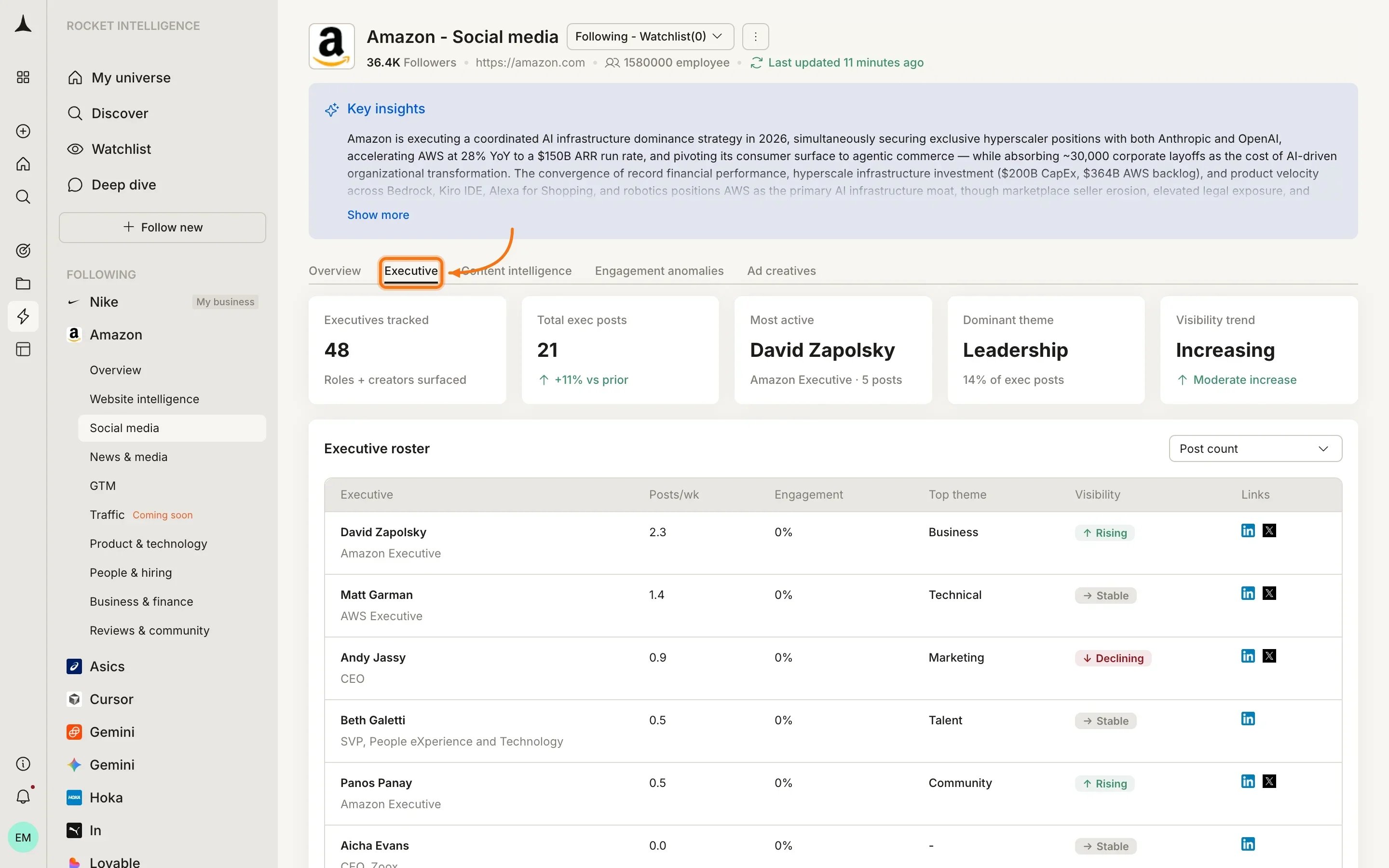This screenshot has height=868, width=1389.
Task: Open GTM under Amazon
Action: point(103,486)
